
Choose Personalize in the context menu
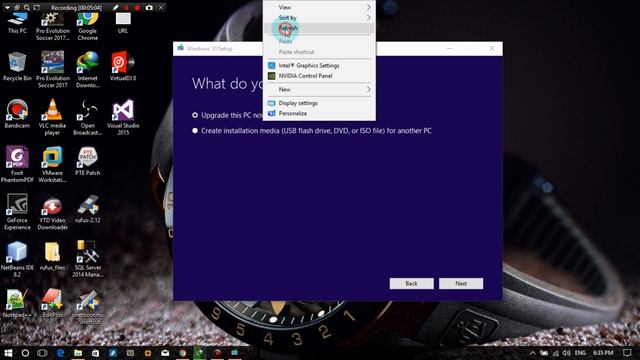(319, 113)
